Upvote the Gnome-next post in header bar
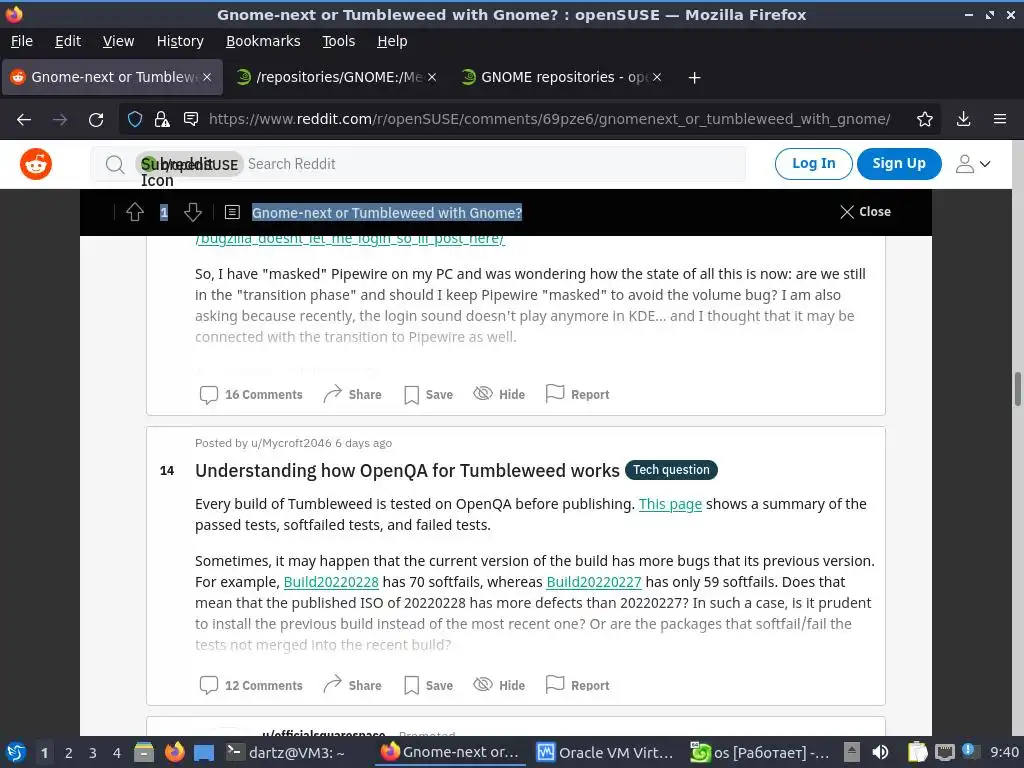 click(x=135, y=212)
